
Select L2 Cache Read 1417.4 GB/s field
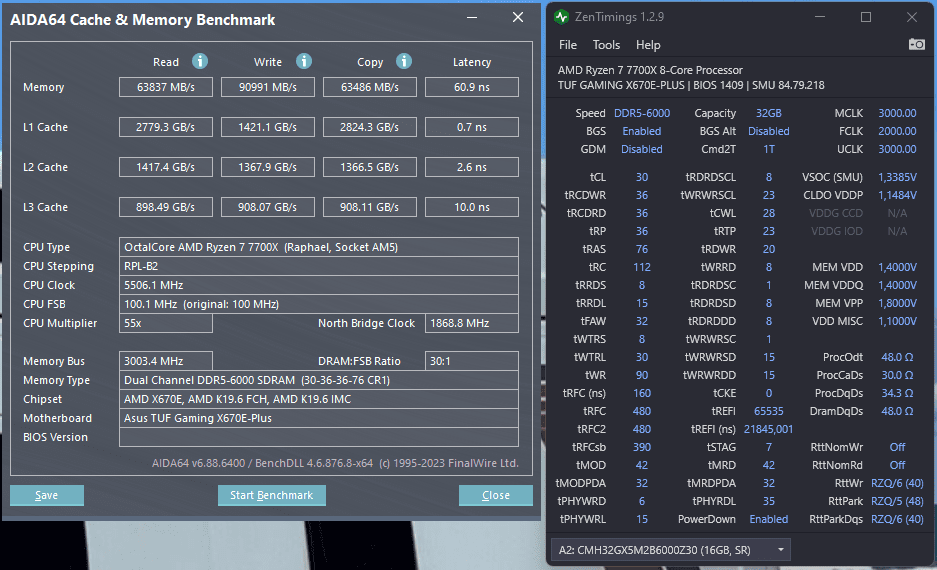click(x=166, y=167)
